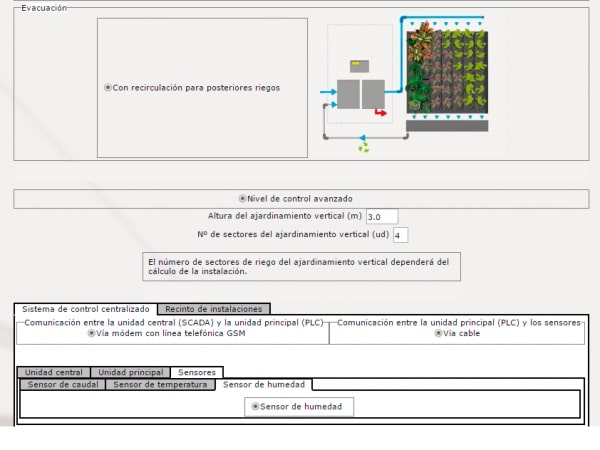Open the 'Sensor de caudal' tab
600x450 pixels.
coord(63,385)
